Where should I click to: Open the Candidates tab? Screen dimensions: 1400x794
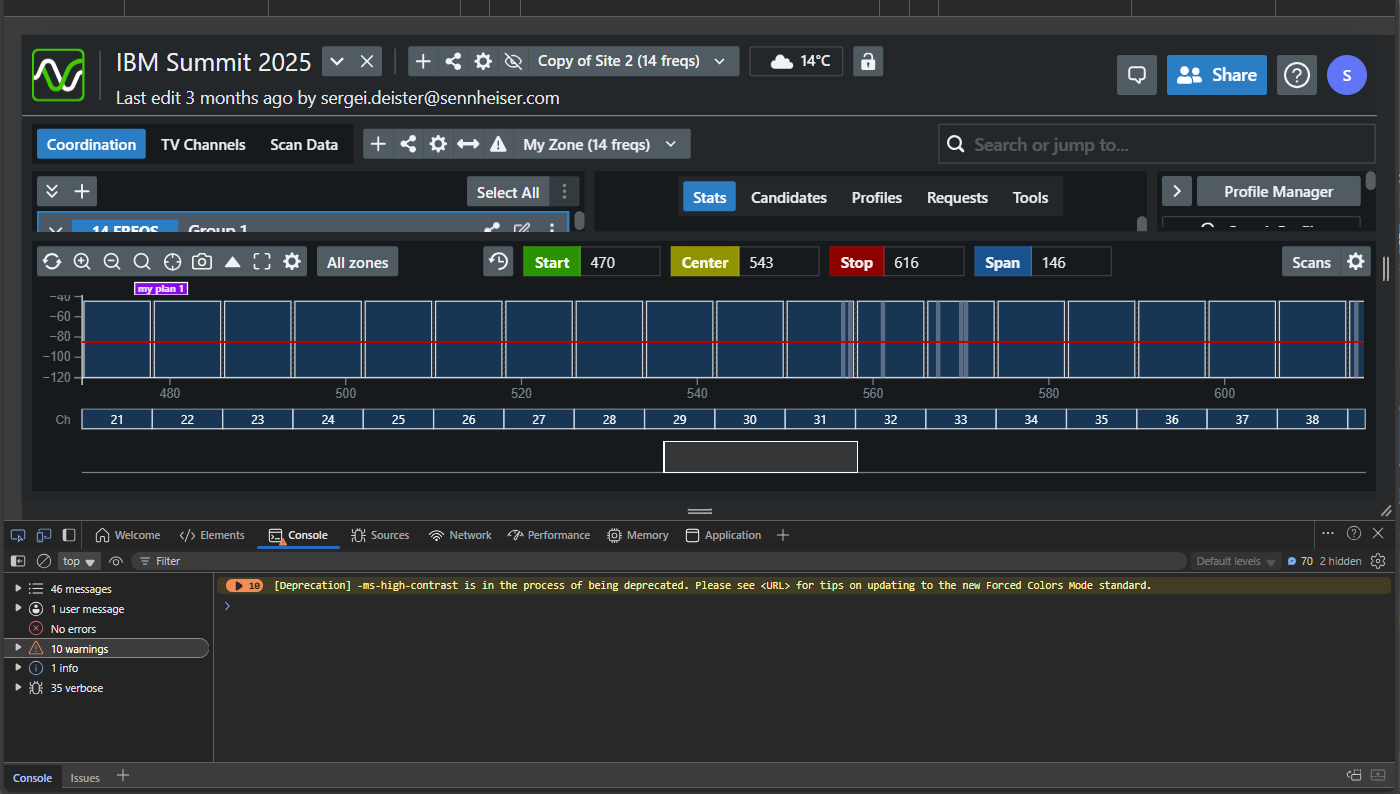[789, 197]
